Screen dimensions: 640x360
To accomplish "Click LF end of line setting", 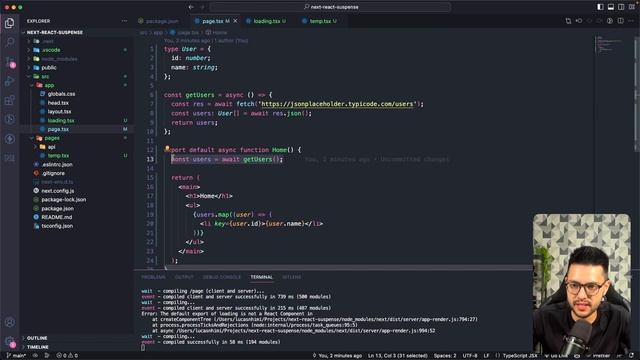I will [487, 356].
